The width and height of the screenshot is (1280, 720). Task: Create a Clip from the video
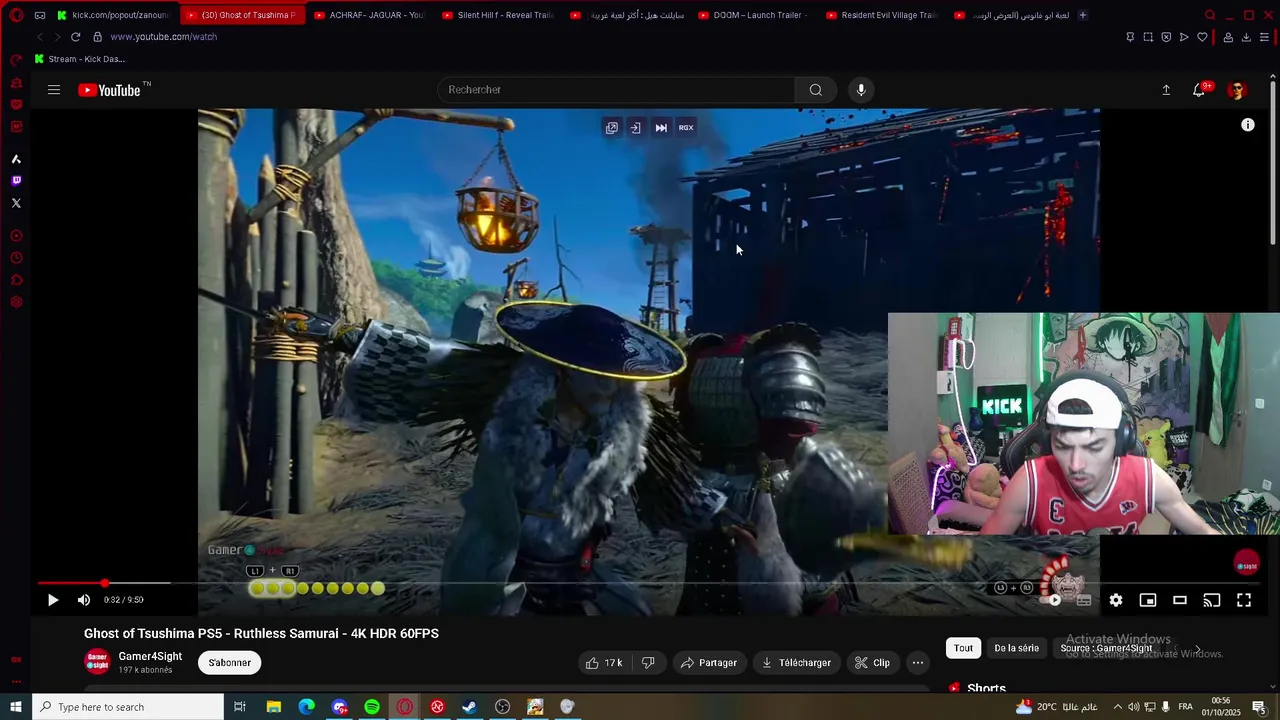click(x=872, y=663)
